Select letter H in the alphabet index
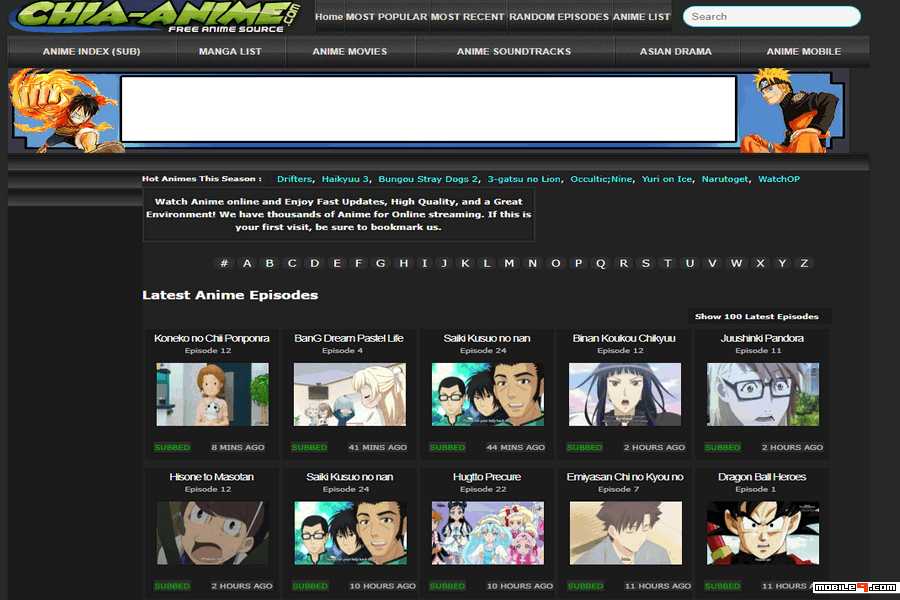The image size is (900, 600). (404, 263)
